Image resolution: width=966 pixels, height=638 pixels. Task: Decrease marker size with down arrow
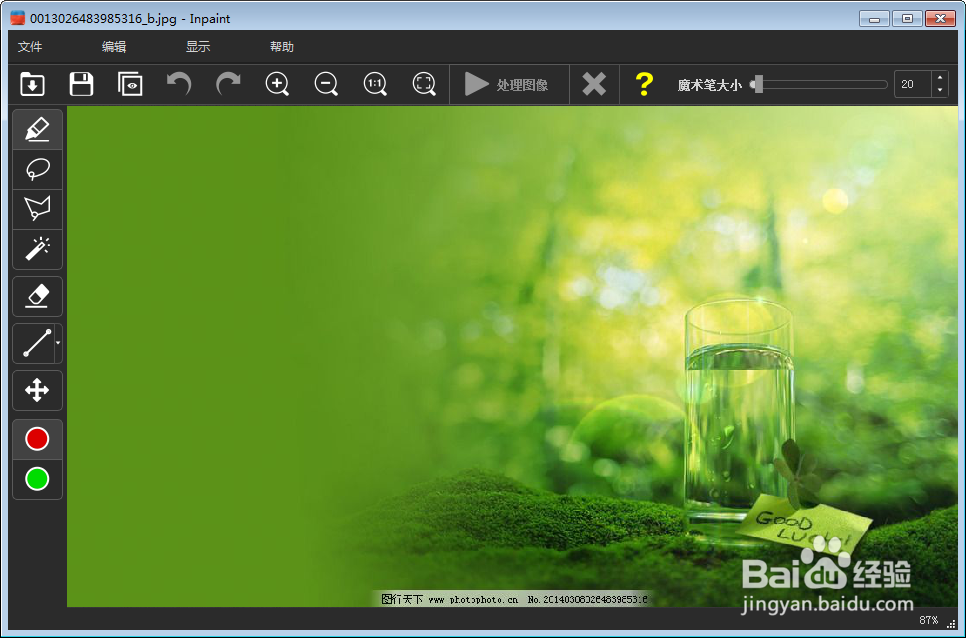pos(940,91)
